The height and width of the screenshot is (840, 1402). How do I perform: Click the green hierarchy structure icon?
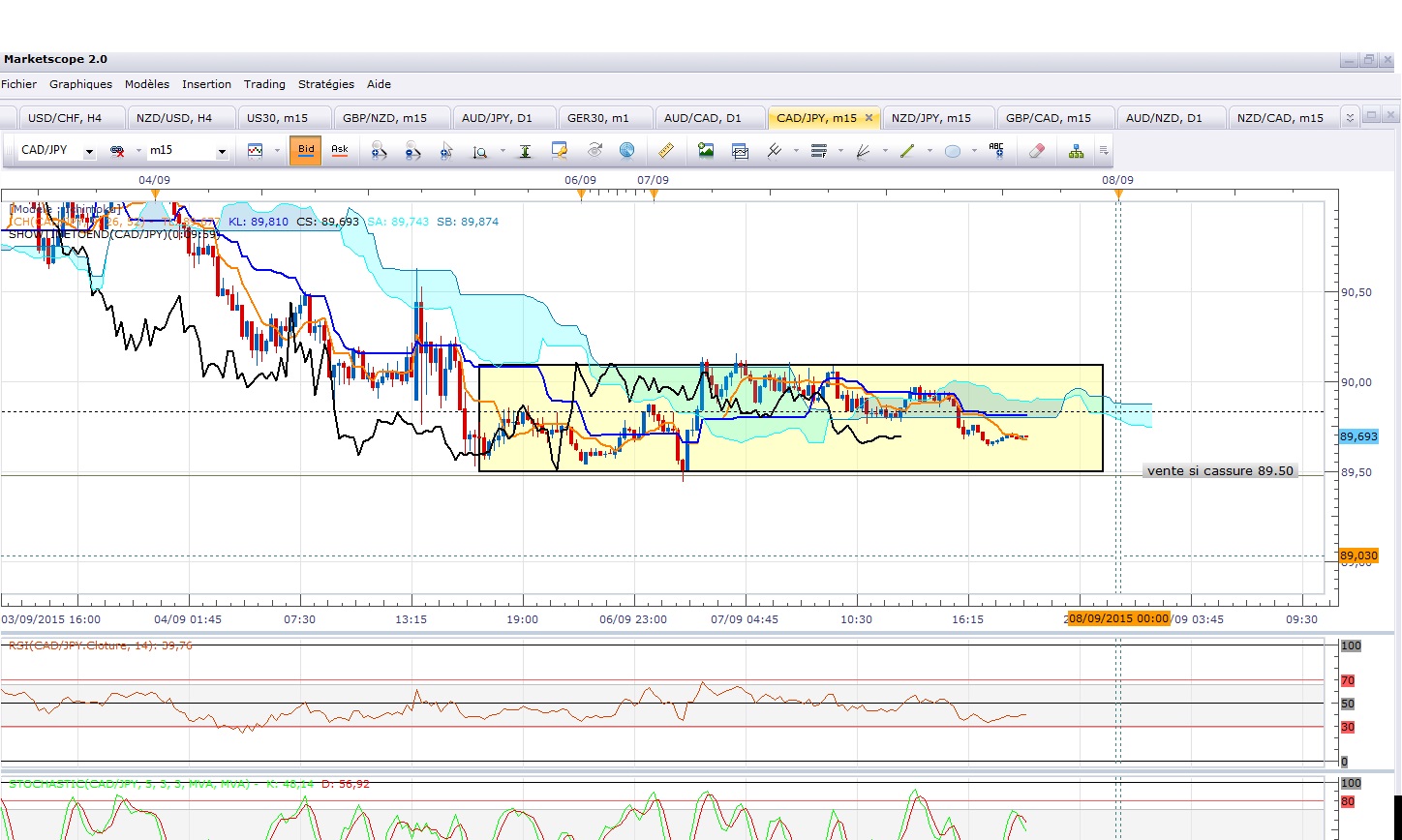[x=1076, y=151]
